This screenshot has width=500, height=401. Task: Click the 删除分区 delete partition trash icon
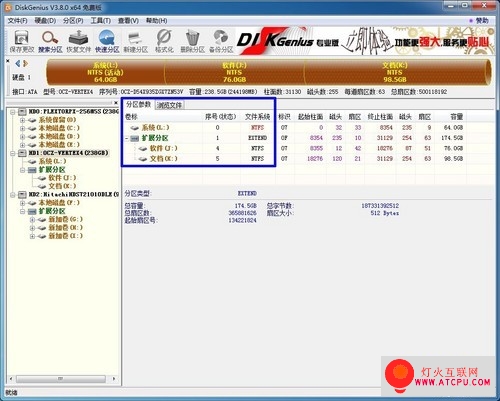tap(192, 41)
